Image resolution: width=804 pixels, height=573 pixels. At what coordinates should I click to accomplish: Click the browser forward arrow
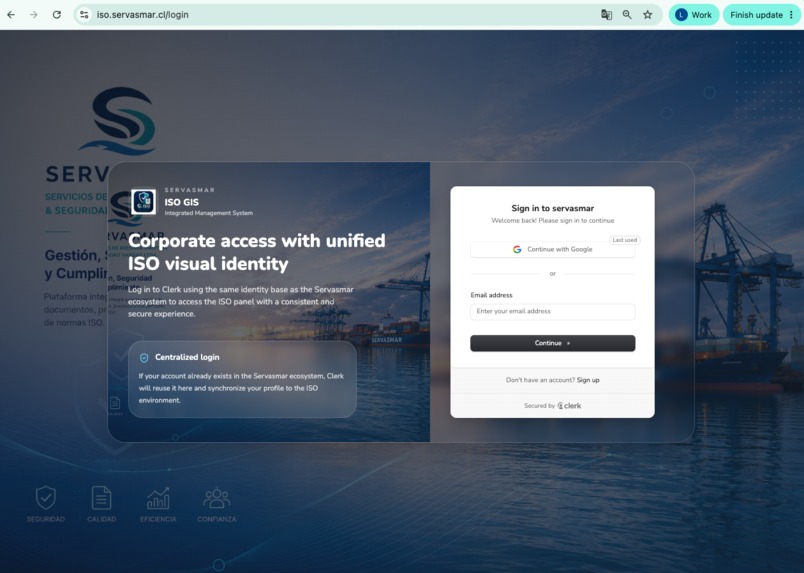[x=34, y=15]
